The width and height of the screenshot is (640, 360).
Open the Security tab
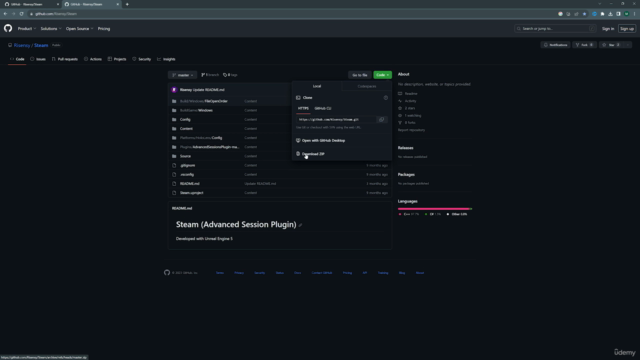tap(141, 59)
